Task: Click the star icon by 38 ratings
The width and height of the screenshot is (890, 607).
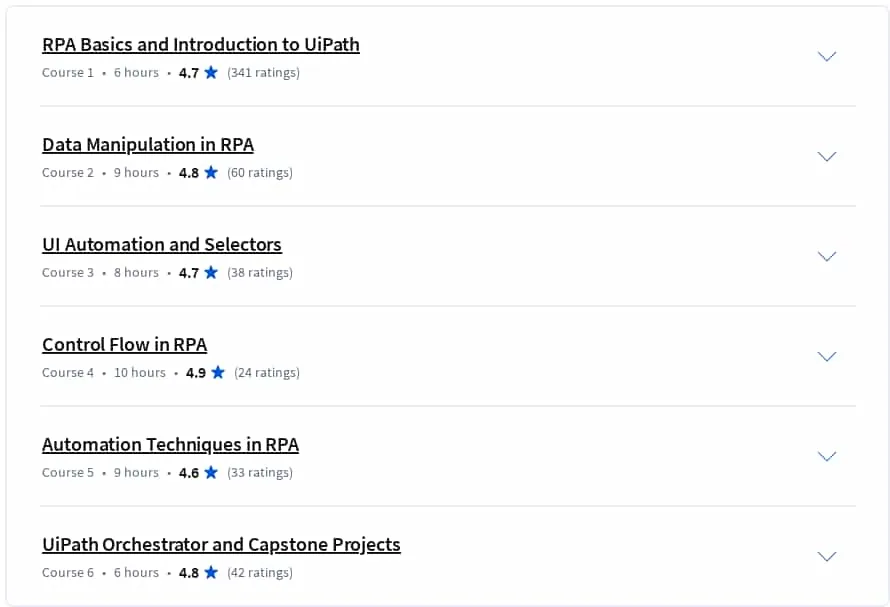Action: [211, 272]
